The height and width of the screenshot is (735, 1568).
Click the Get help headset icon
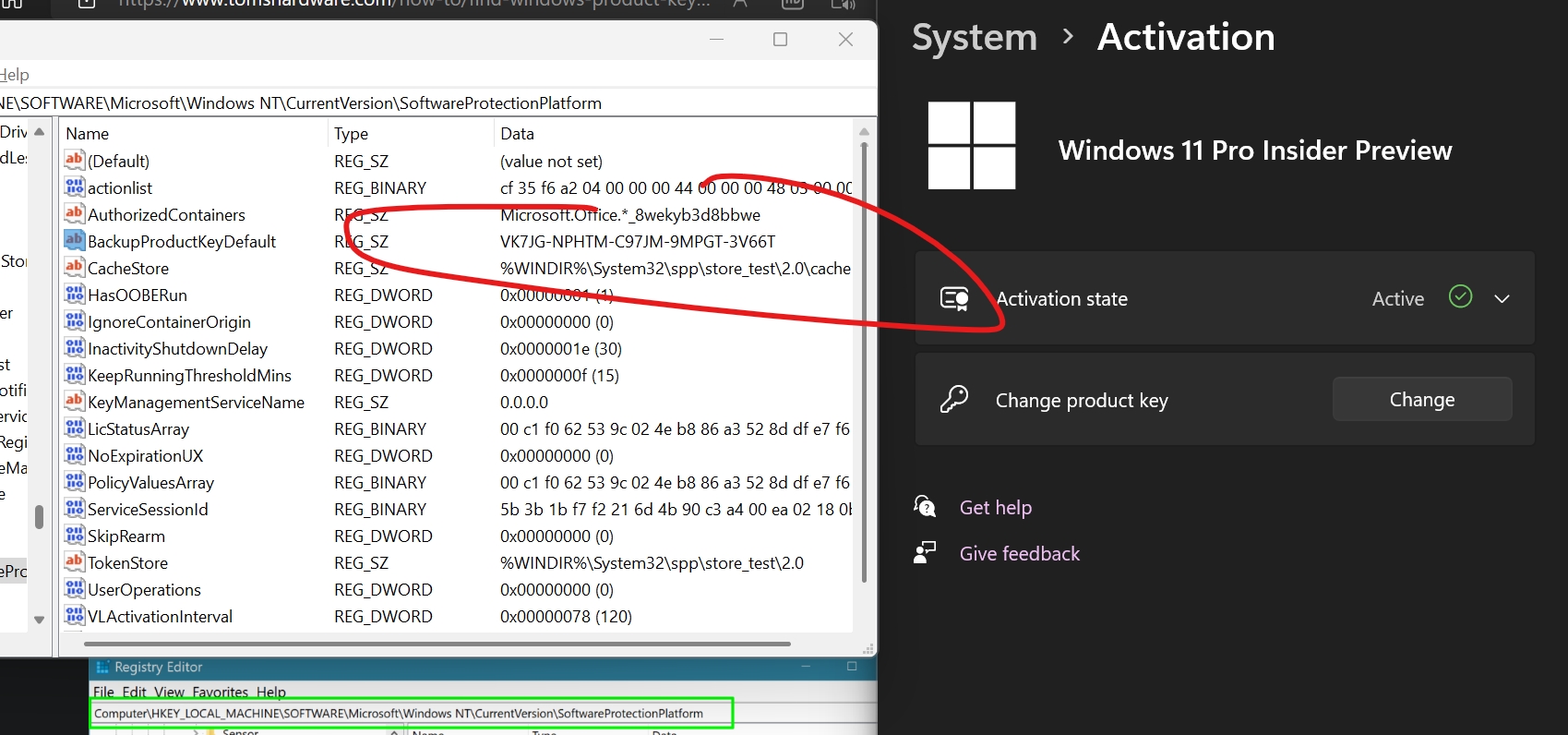tap(925, 507)
